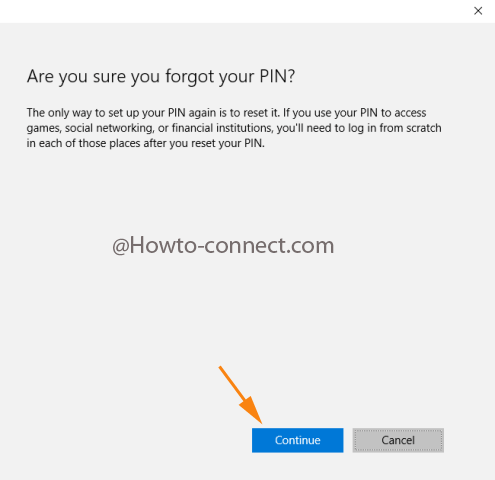495x480 pixels.
Task: Click the Cancel button
Action: tap(398, 440)
